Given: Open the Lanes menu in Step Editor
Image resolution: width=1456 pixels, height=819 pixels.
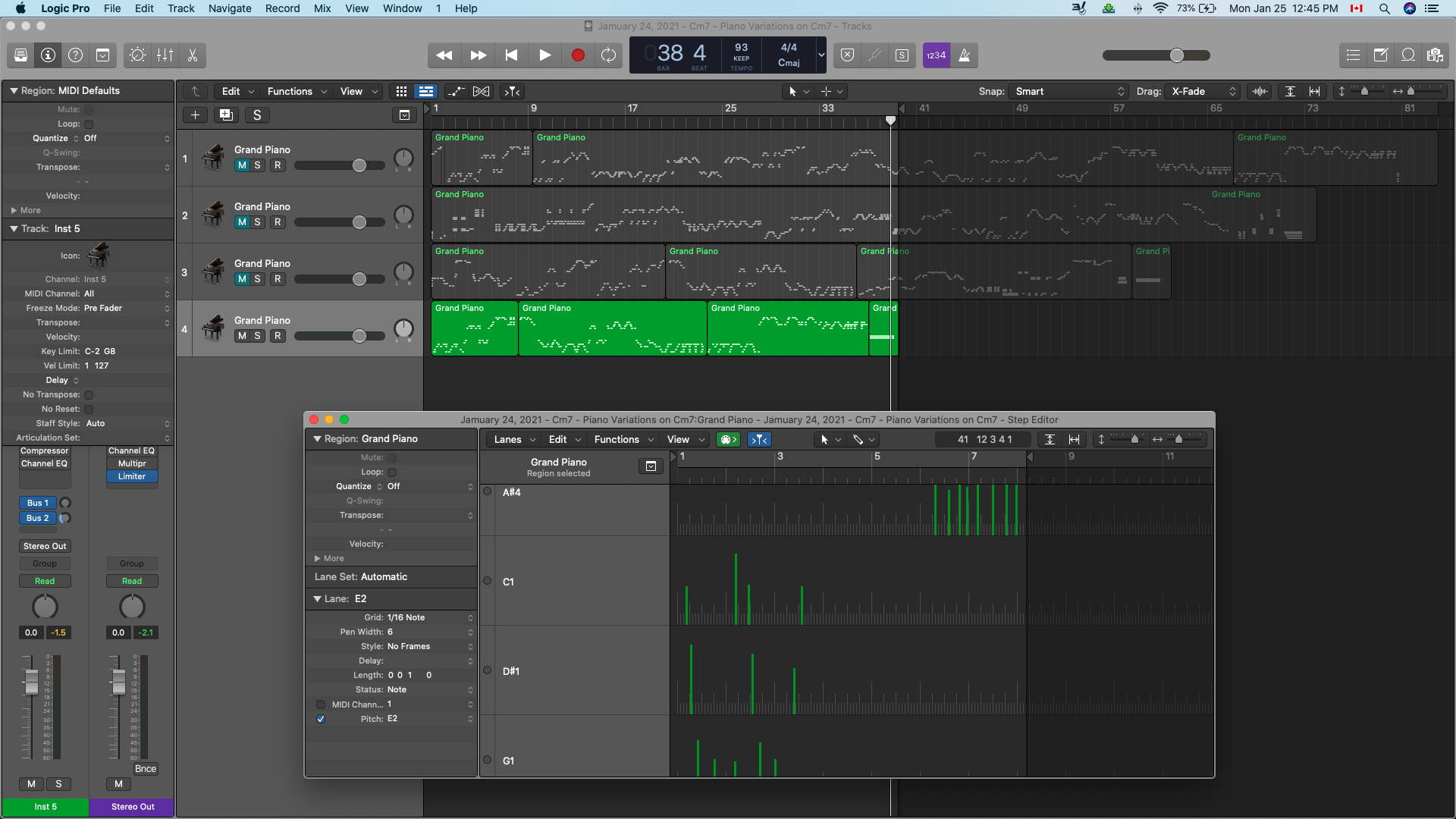Looking at the screenshot, I should 514,439.
